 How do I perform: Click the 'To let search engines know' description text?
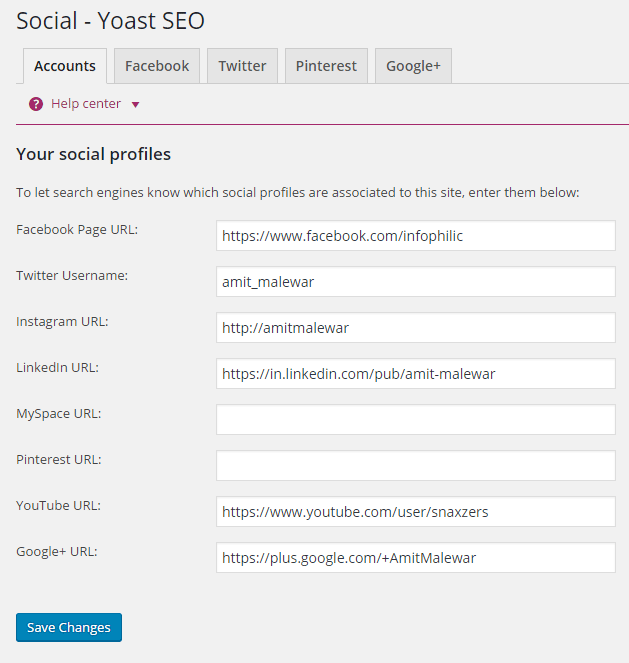[298, 193]
